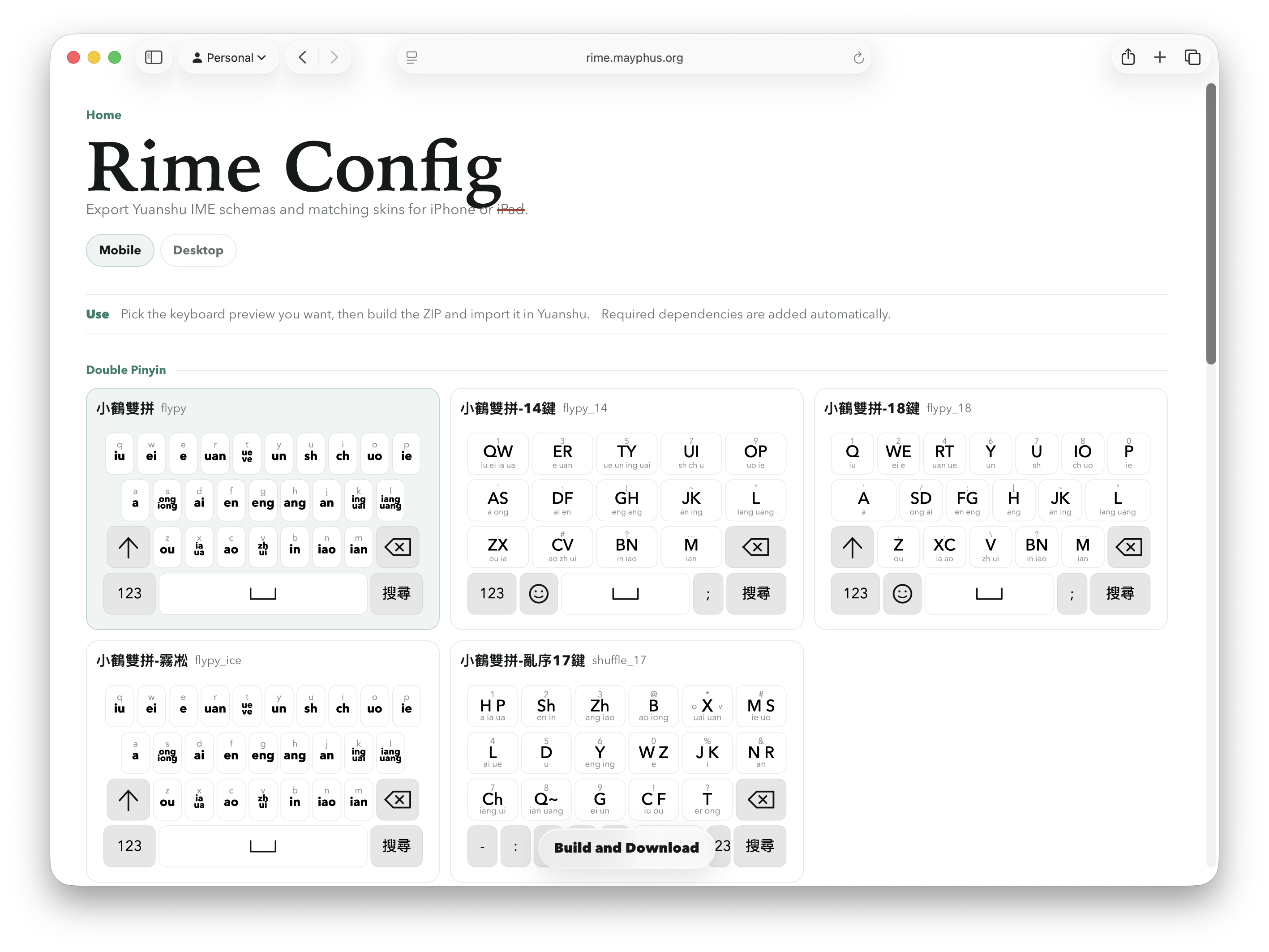Click the space bar in flypy_ice keyboard

point(263,846)
